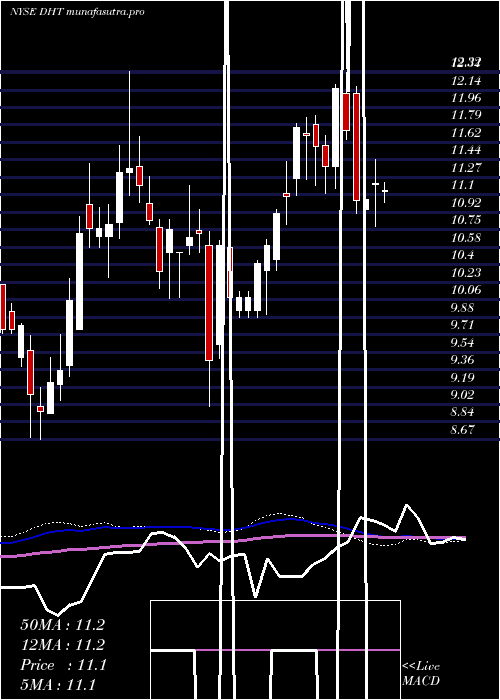
Task: Click the 8.67 price axis label
Action: (x=462, y=430)
